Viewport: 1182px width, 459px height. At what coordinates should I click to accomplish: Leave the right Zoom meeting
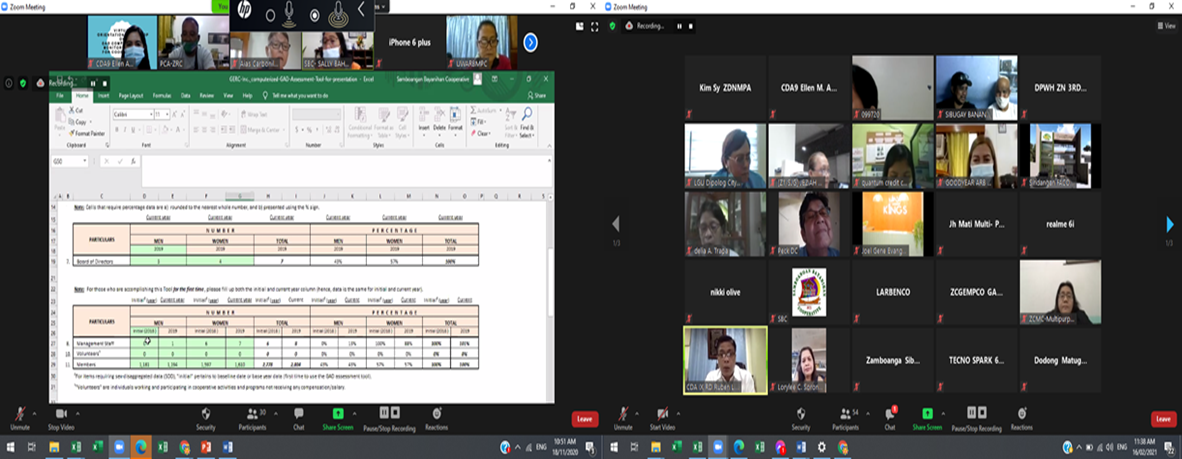pos(1163,419)
